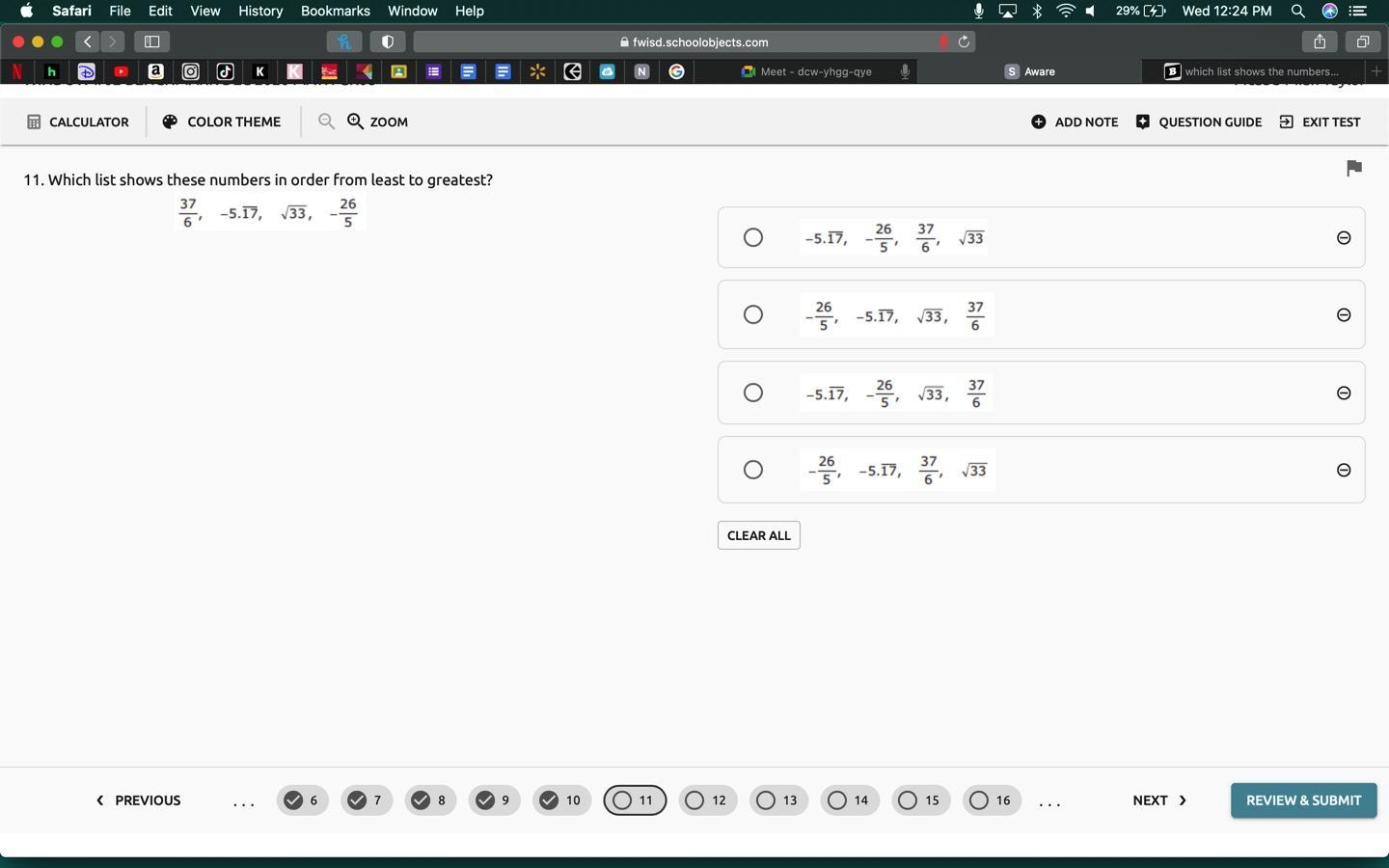Open the Bookmarks menu
The height and width of the screenshot is (868, 1389).
point(335,11)
